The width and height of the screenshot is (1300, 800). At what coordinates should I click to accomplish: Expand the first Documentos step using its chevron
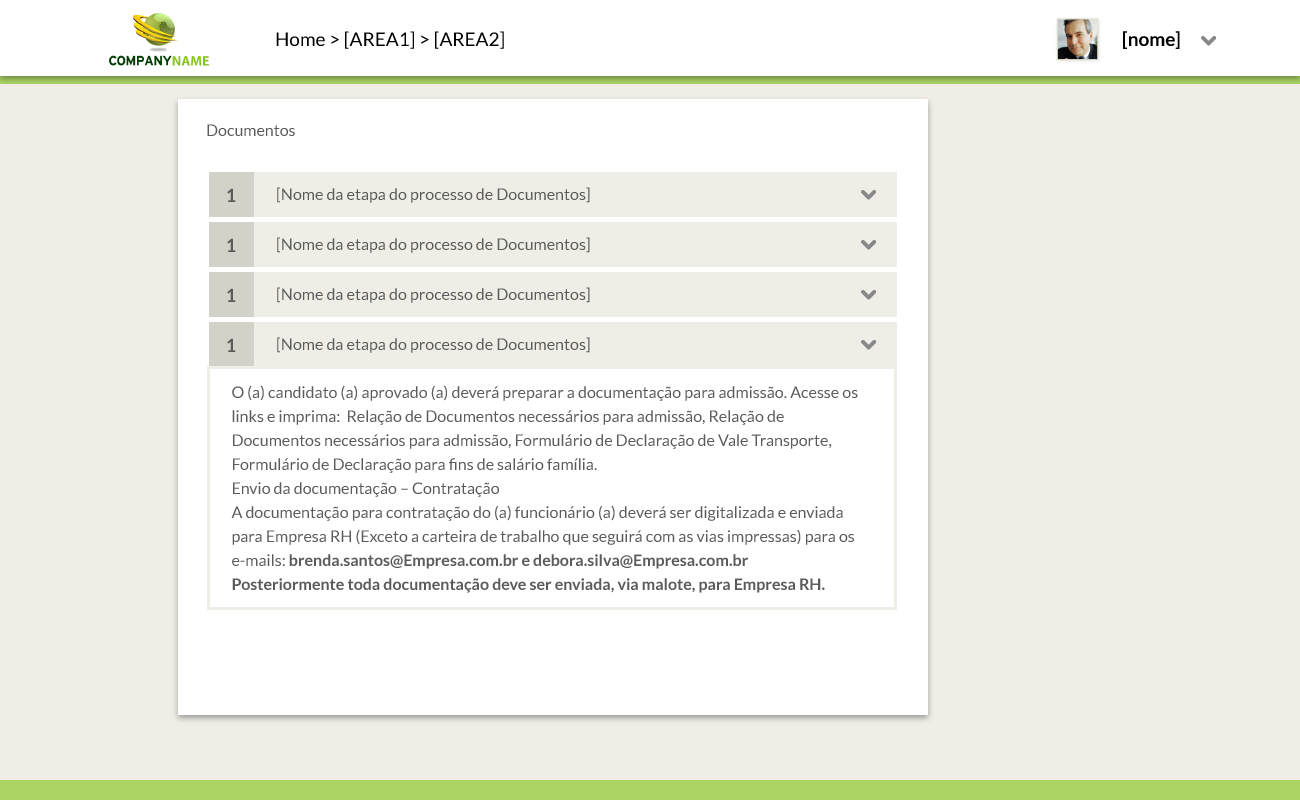point(868,195)
